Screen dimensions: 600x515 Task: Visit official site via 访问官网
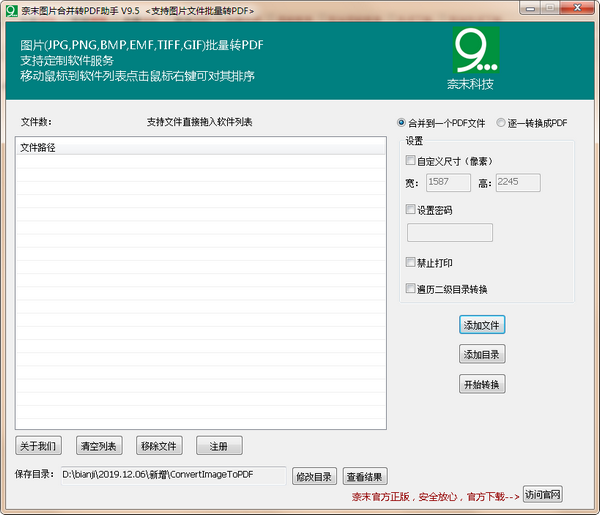(543, 495)
